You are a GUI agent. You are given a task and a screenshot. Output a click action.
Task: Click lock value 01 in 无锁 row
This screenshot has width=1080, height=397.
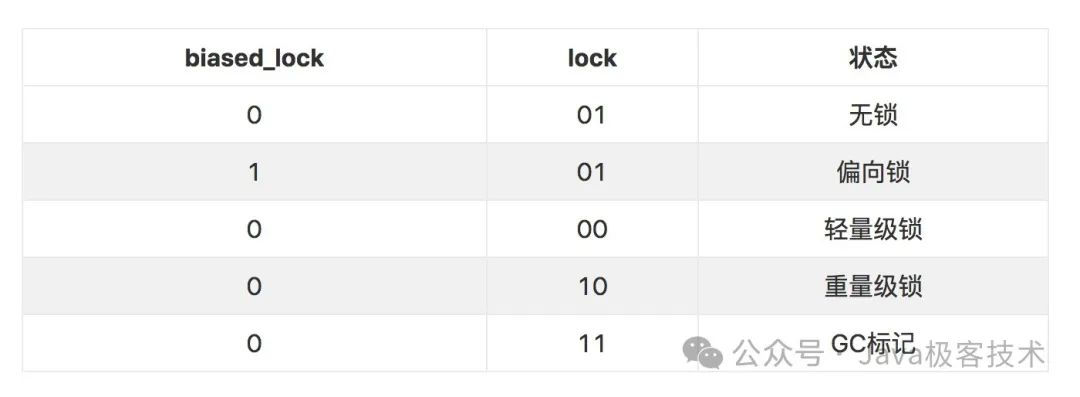tap(592, 115)
